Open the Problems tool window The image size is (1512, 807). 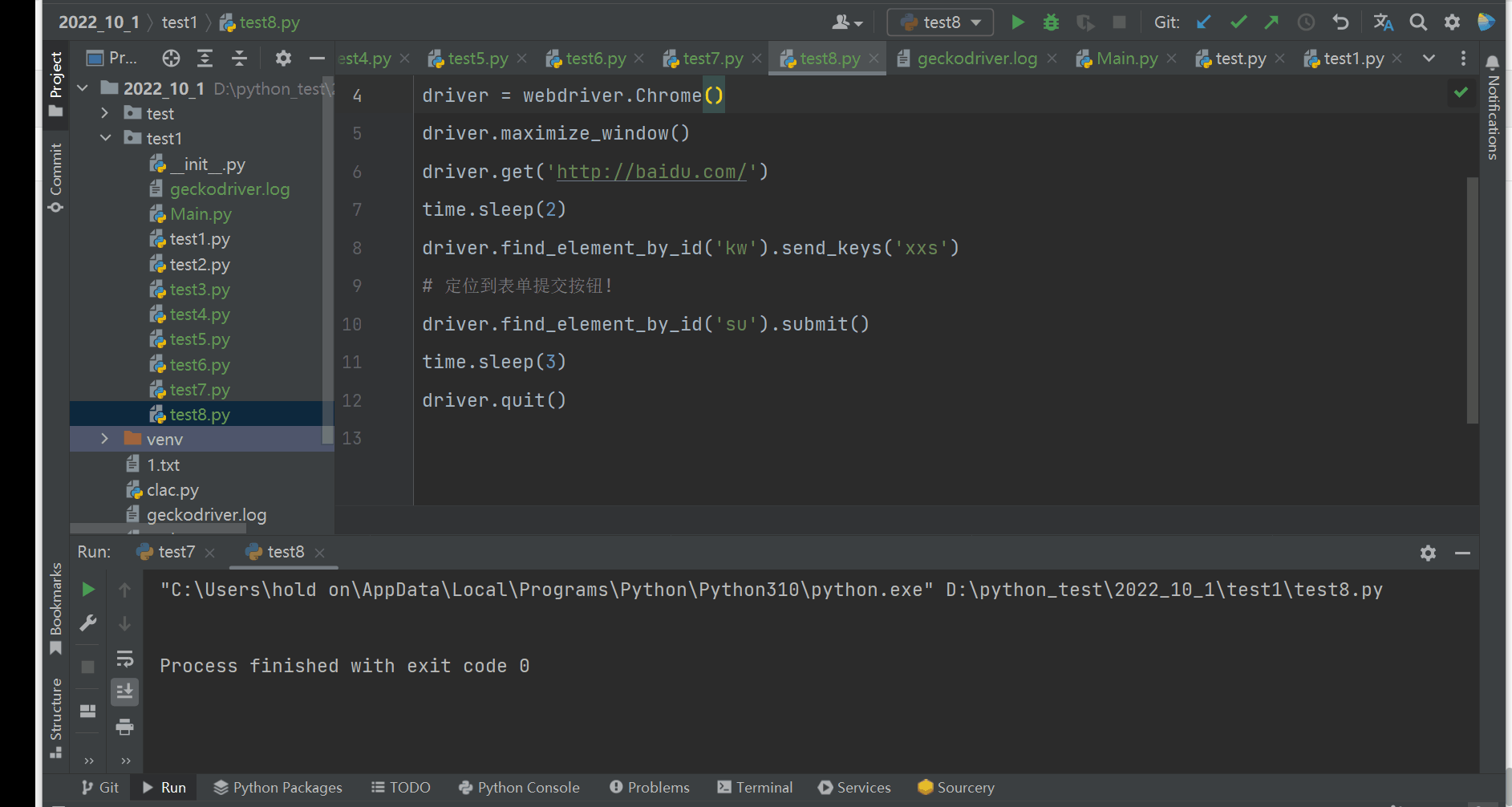(x=650, y=788)
